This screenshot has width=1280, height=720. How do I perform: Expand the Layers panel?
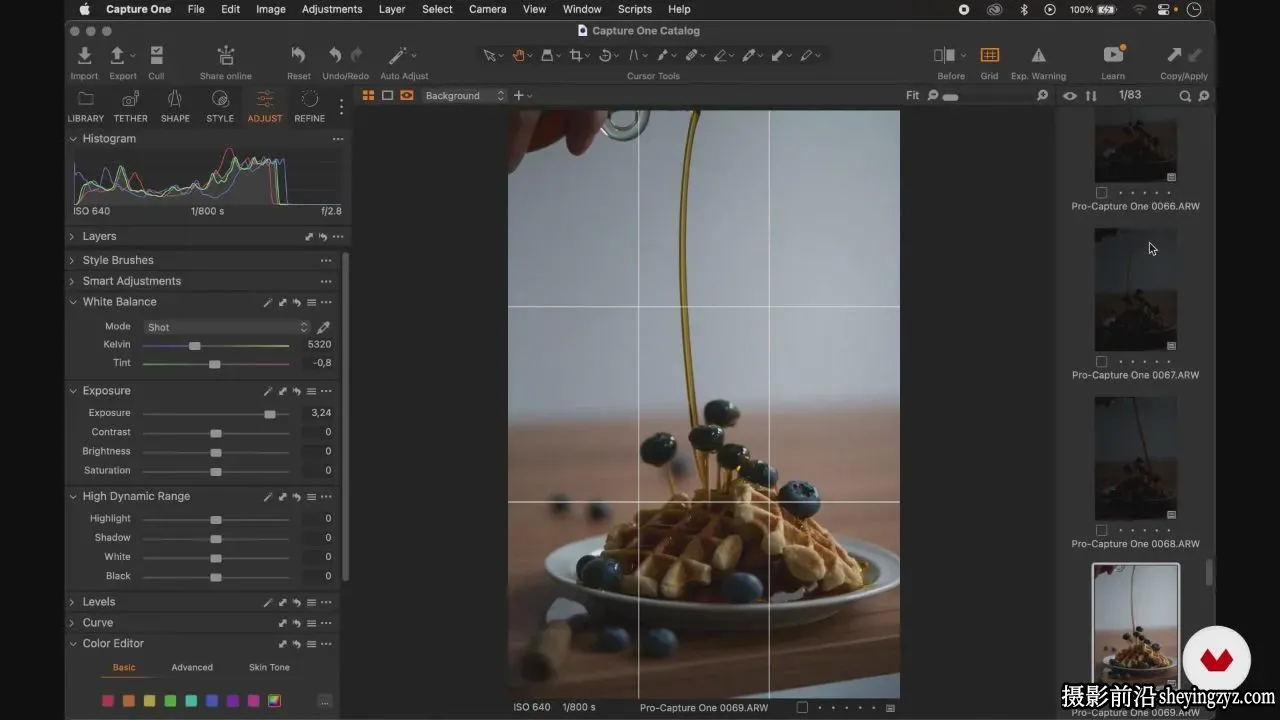(73, 237)
